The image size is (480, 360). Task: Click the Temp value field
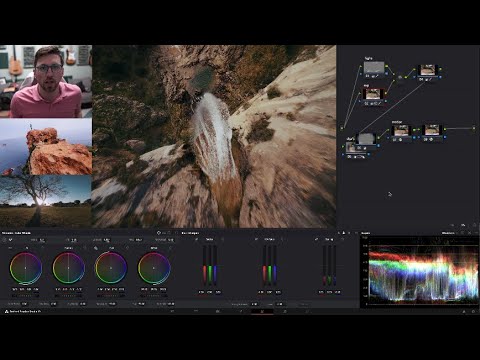click(x=42, y=240)
